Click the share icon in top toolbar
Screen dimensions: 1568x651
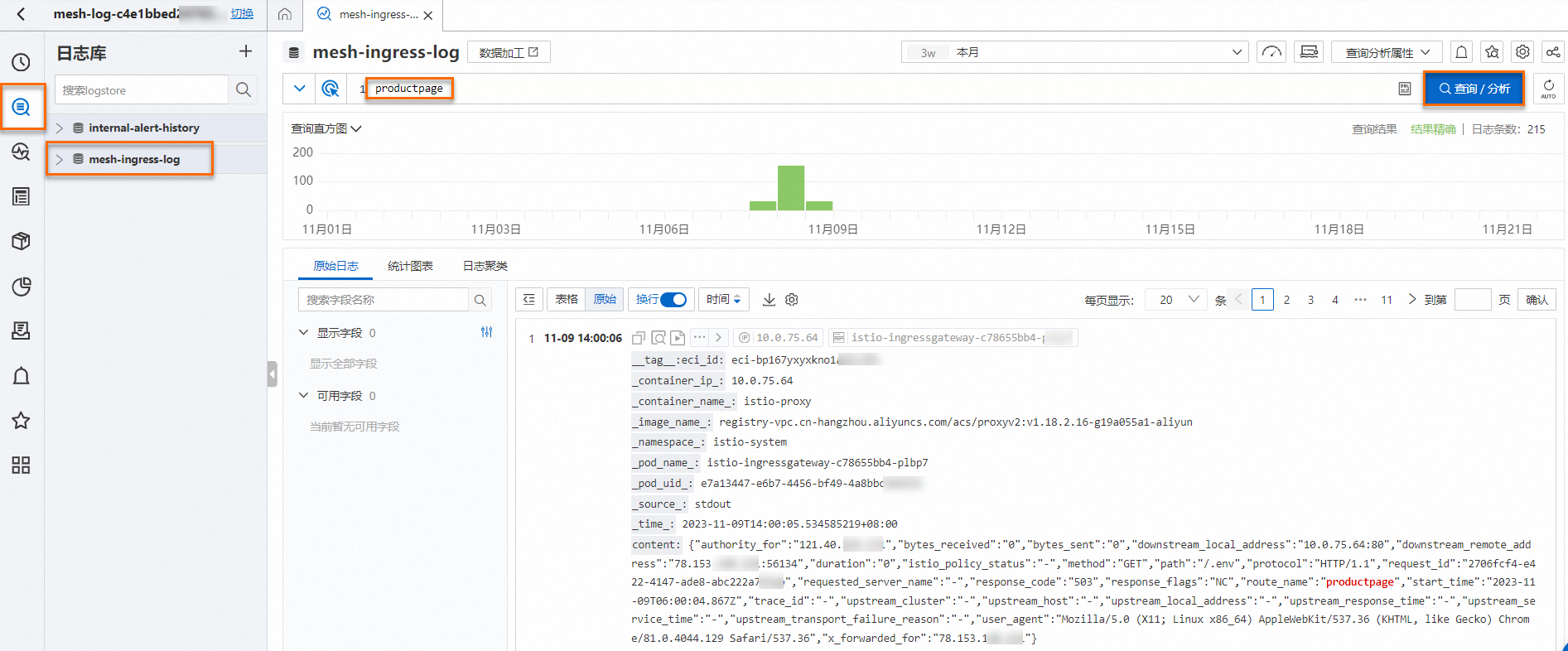tap(1553, 52)
